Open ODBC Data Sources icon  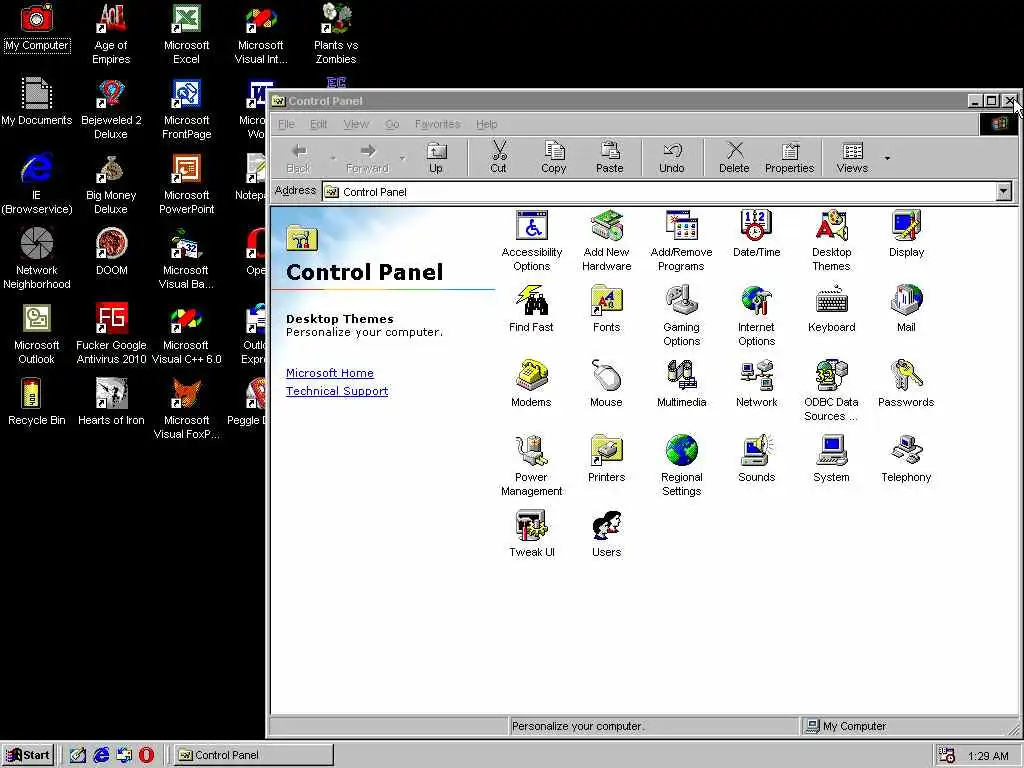(831, 391)
